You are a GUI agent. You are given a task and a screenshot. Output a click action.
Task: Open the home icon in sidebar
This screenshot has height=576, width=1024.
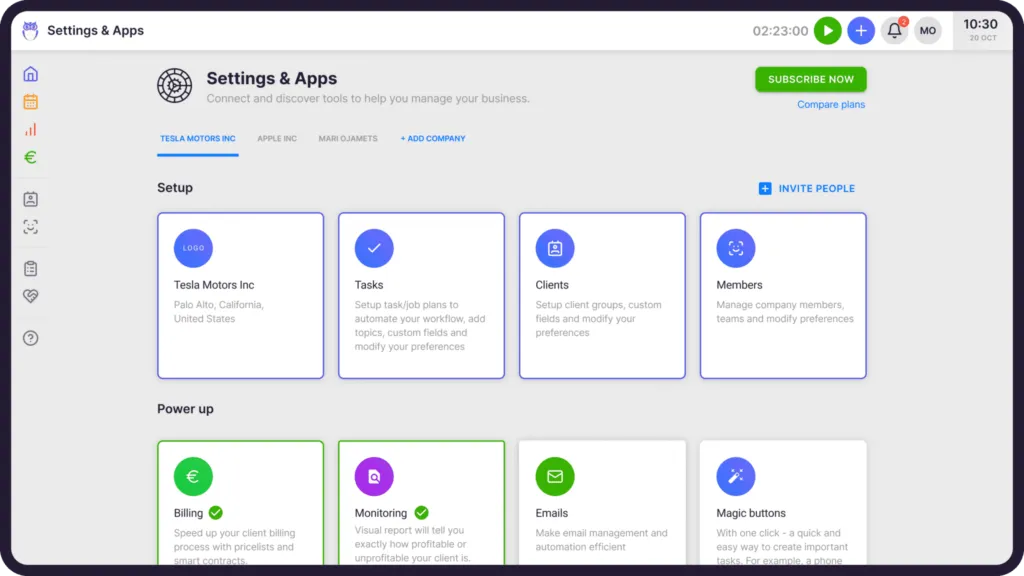(x=31, y=74)
